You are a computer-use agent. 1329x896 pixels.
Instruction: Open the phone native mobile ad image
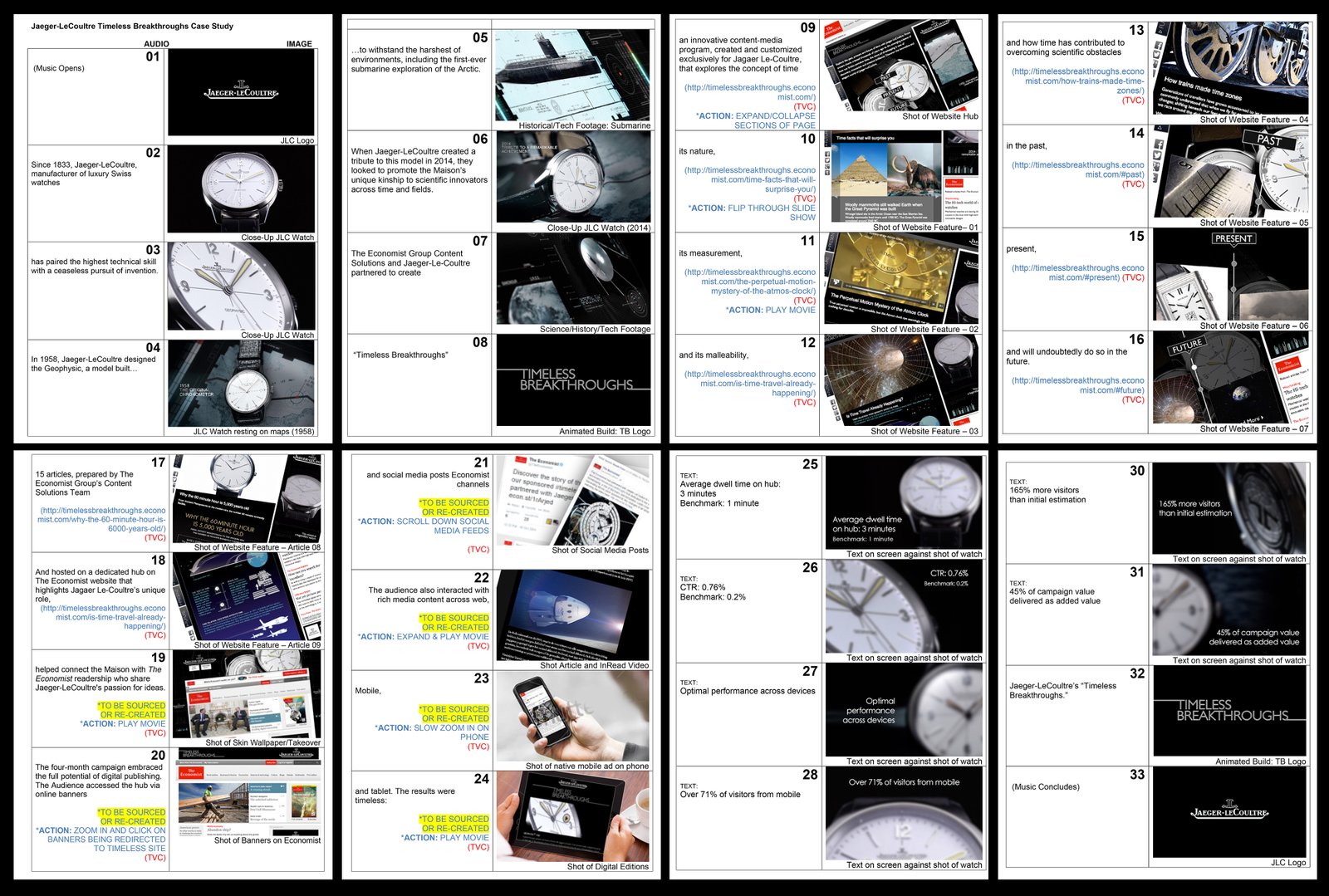click(572, 716)
